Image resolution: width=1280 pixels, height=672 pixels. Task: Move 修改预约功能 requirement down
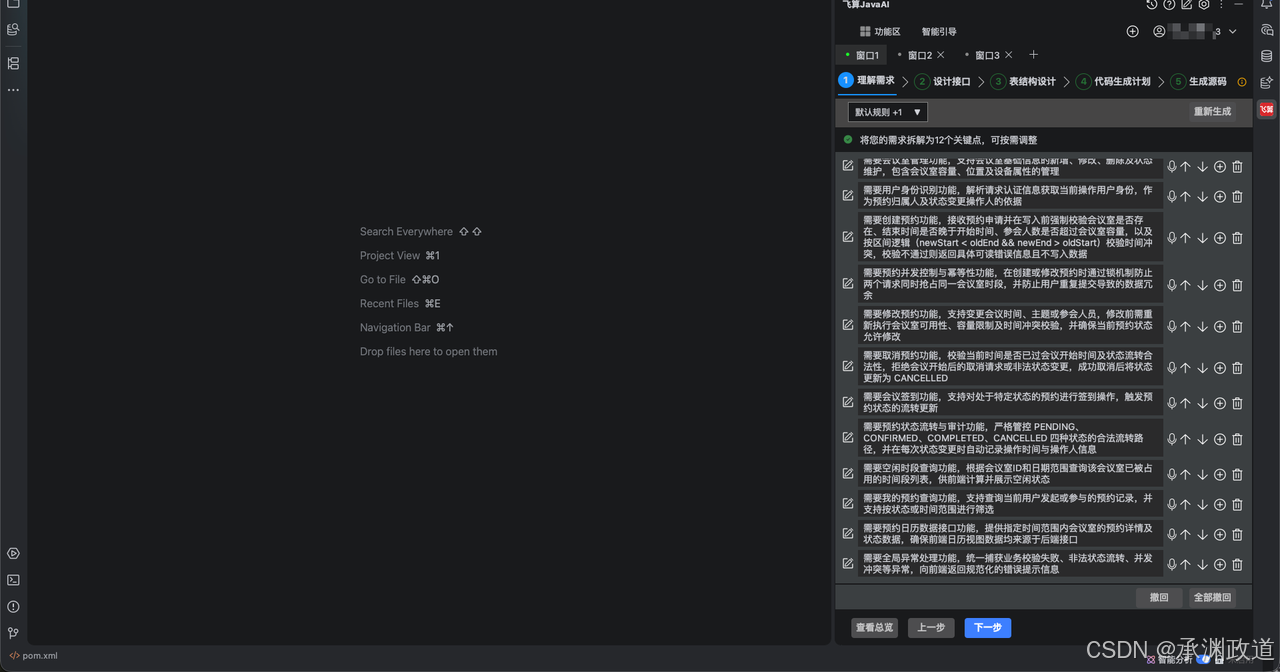coord(1202,326)
